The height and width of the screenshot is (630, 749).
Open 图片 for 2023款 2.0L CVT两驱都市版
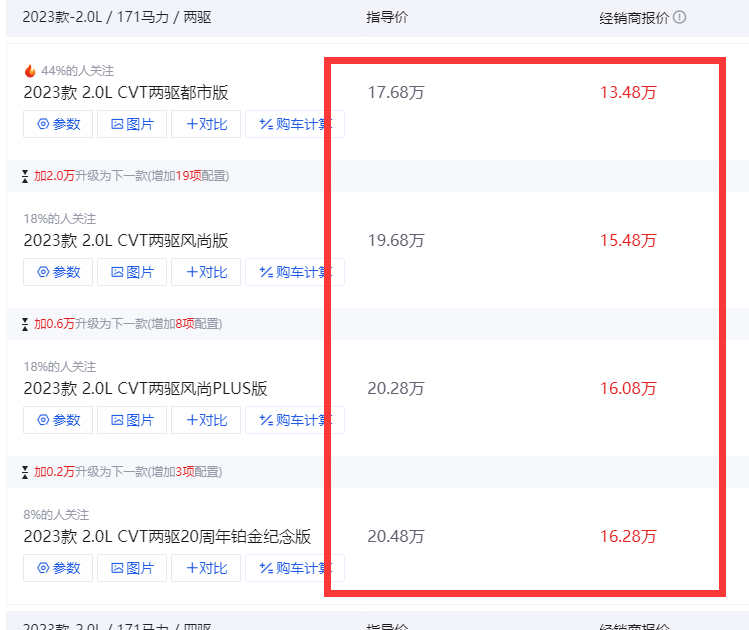(x=132, y=124)
